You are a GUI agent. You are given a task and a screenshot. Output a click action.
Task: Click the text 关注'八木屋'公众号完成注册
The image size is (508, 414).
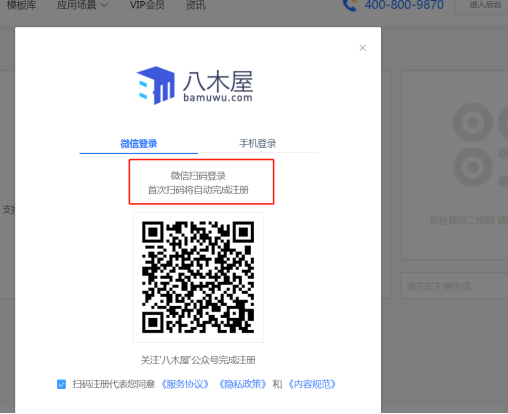(x=198, y=360)
